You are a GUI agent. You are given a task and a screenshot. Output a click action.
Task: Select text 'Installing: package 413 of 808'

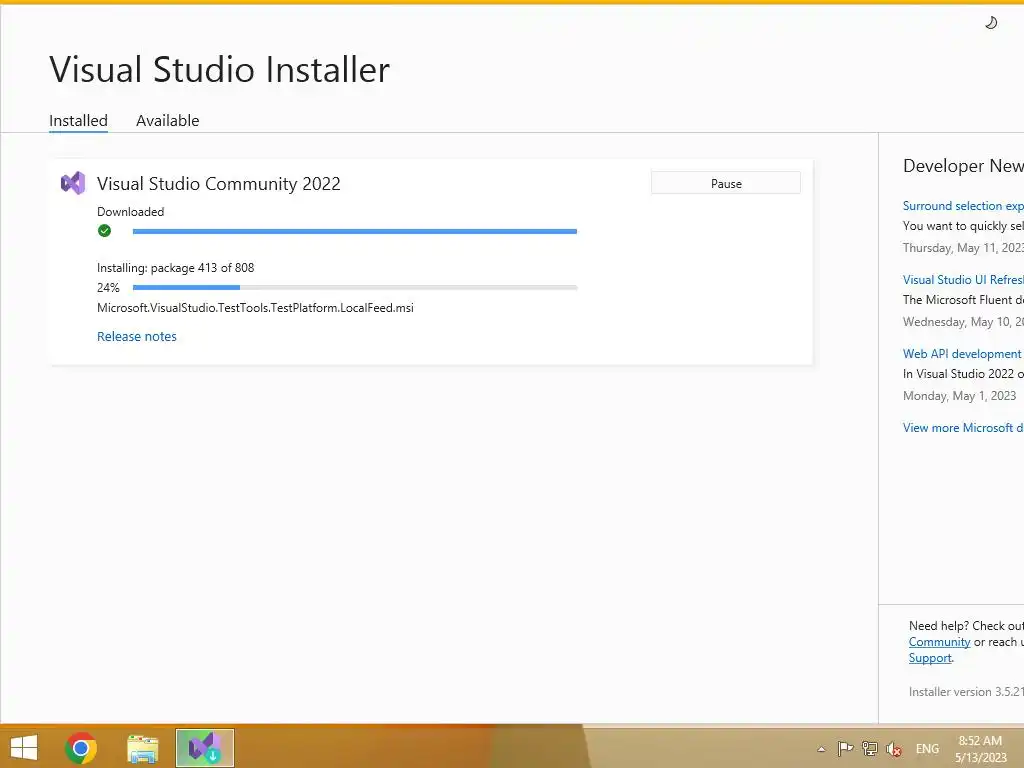[x=176, y=268]
